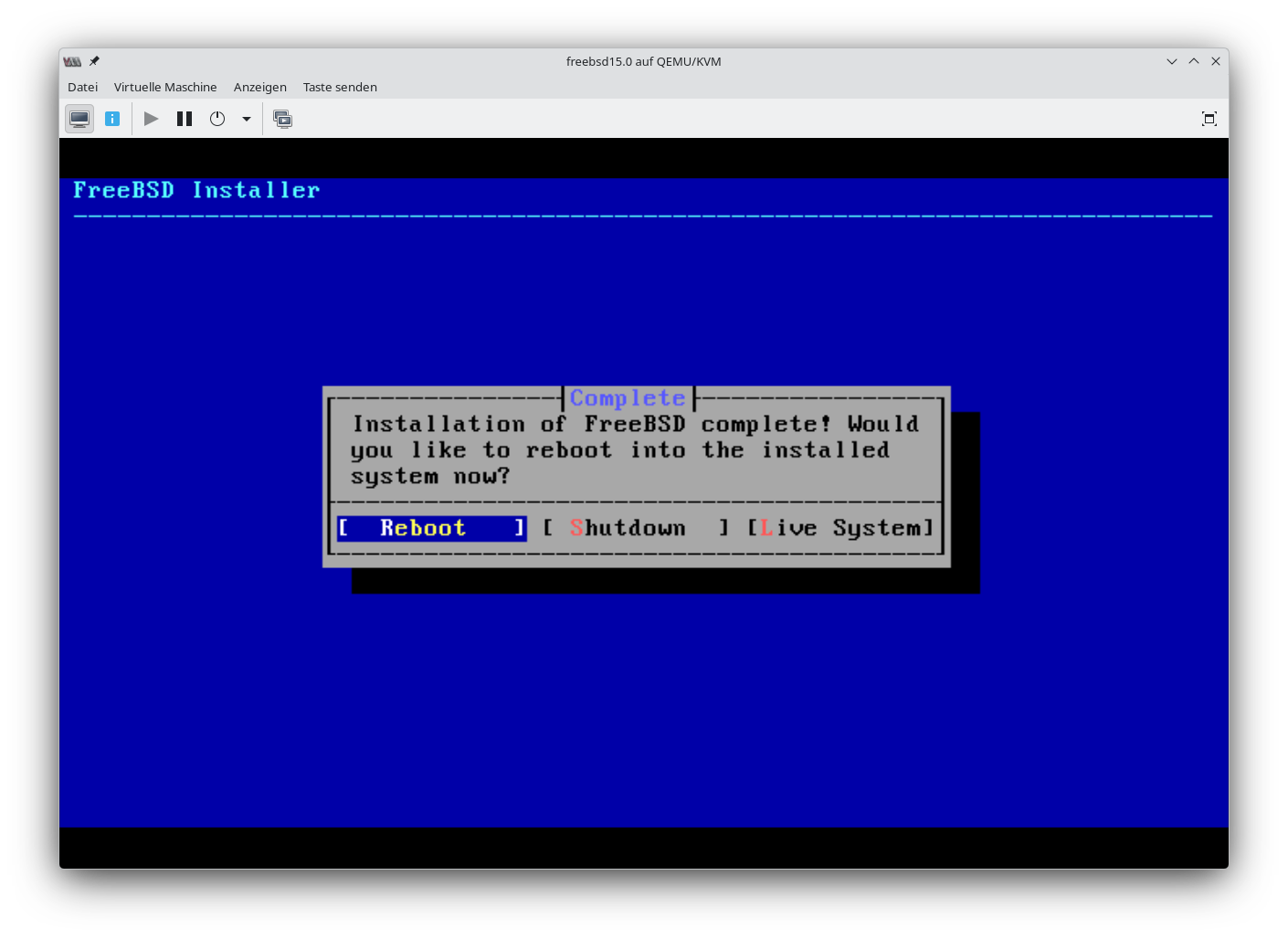Viewport: 1288px width, 939px height.
Task: Click the FreeBSD Installer heading text
Action: point(196,190)
